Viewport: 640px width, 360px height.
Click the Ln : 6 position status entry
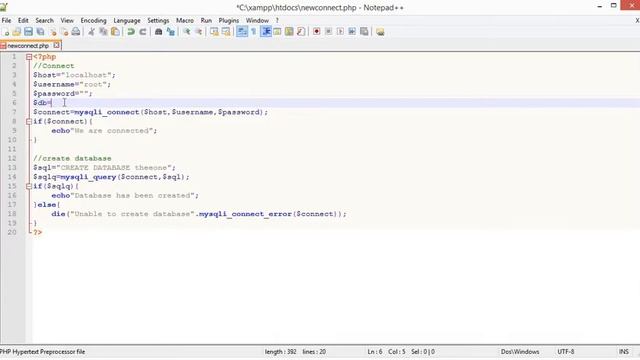click(375, 352)
